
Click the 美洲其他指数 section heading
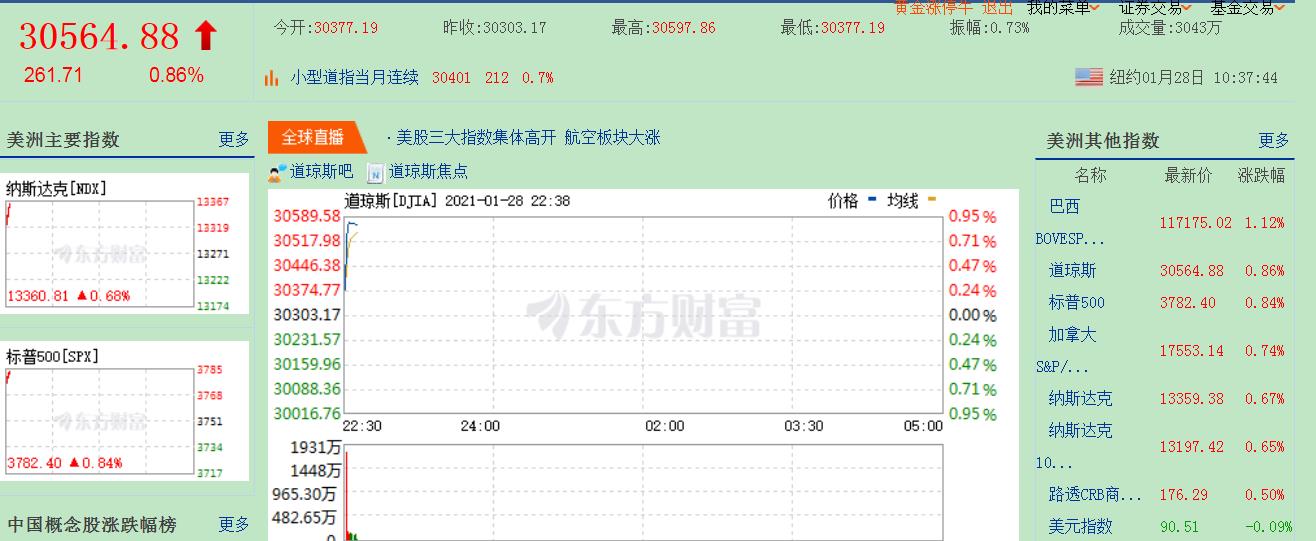pyautogui.click(x=1103, y=141)
